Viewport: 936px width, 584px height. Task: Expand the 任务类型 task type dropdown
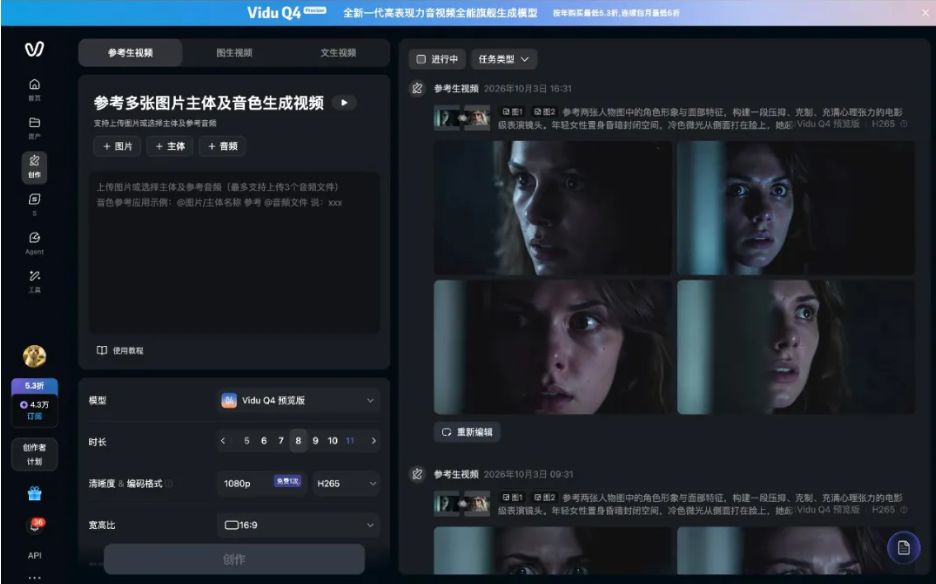pyautogui.click(x=503, y=59)
